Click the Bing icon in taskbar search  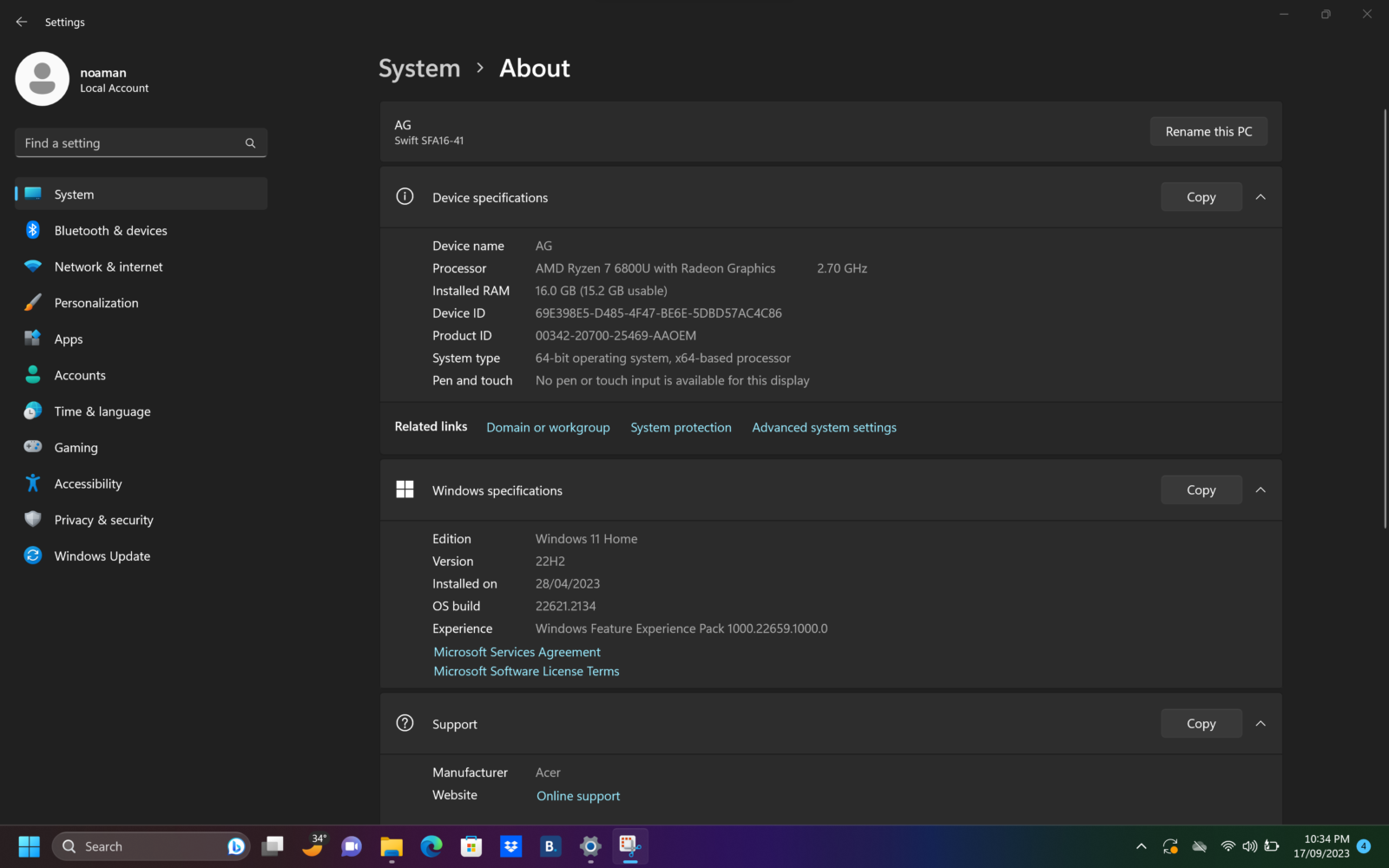[x=235, y=846]
